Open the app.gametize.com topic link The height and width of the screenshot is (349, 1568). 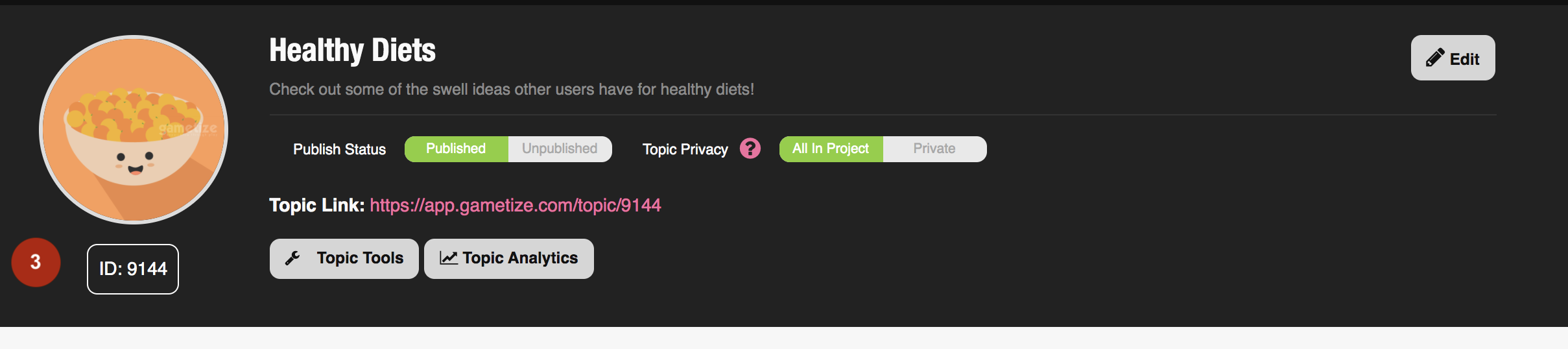click(516, 205)
